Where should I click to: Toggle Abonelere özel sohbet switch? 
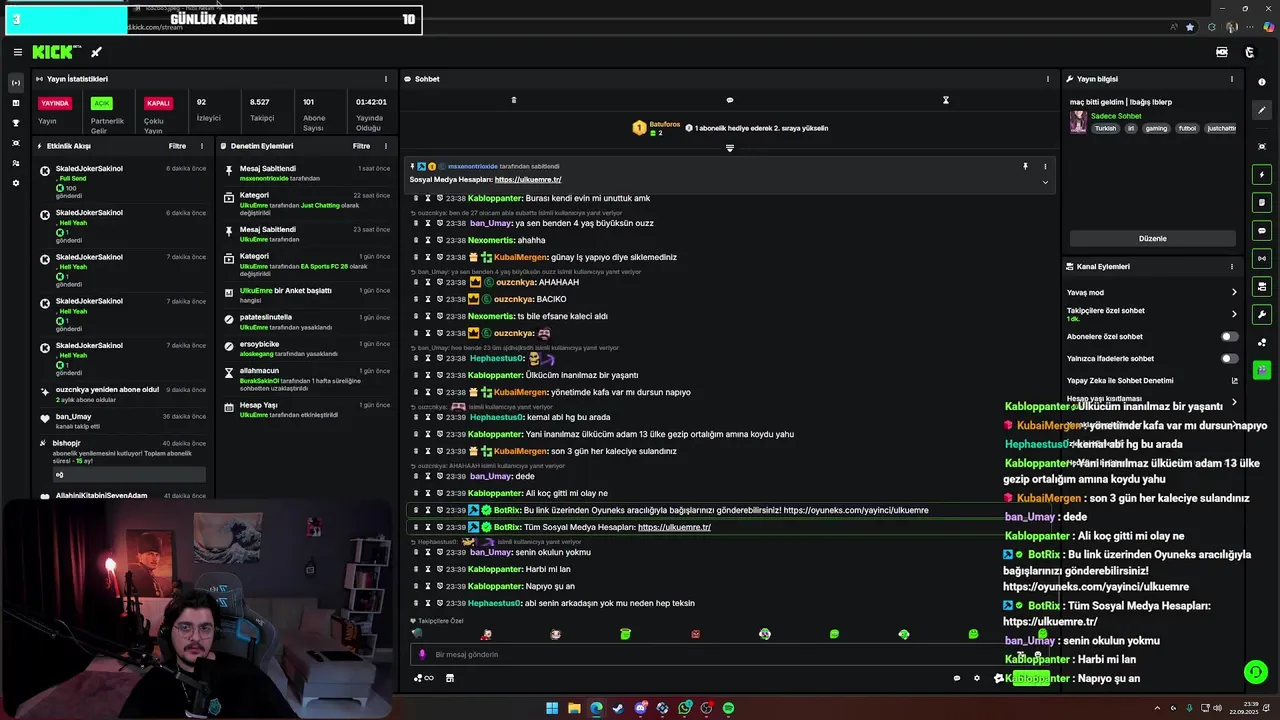(1229, 337)
